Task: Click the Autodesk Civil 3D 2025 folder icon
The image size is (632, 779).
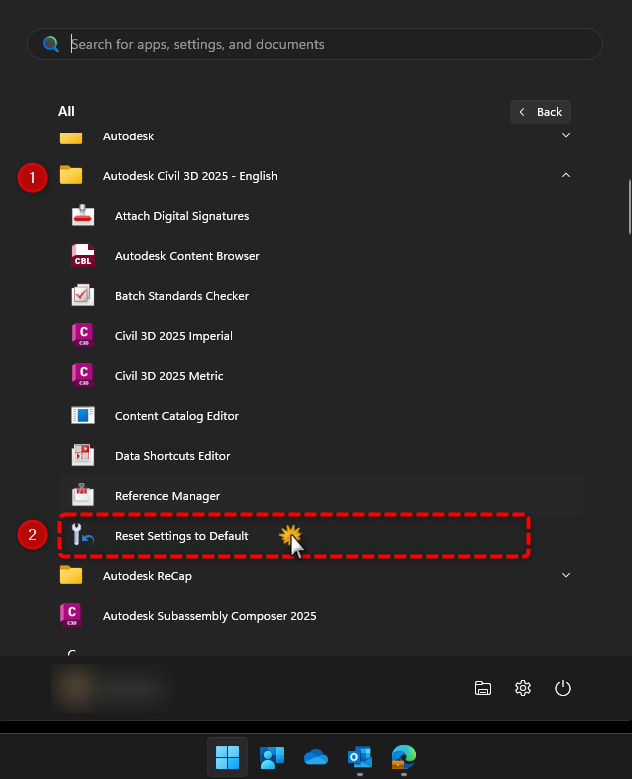Action: (71, 175)
